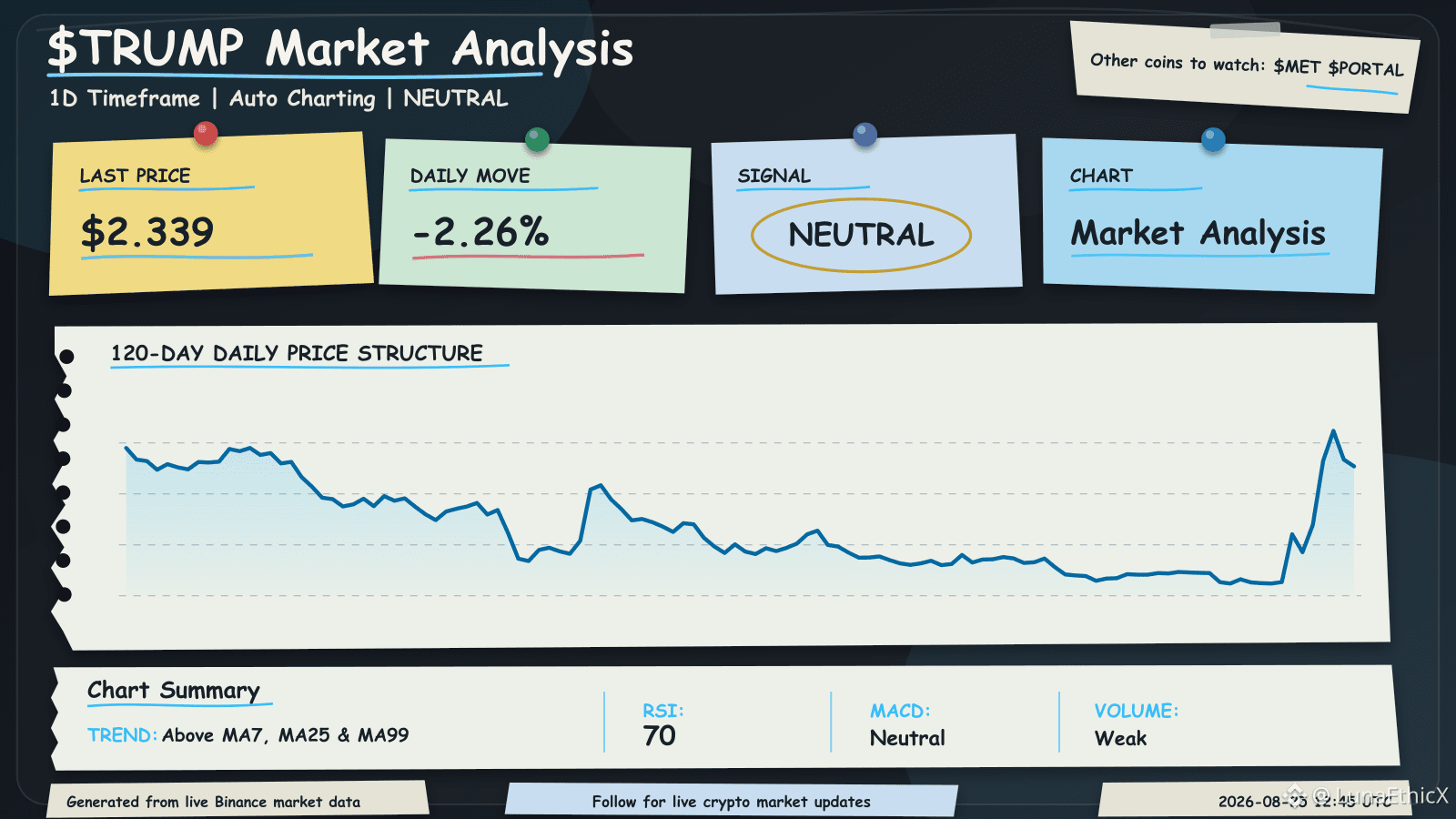Select the MACD value "Neutral"
1456x819 pixels.
point(907,738)
